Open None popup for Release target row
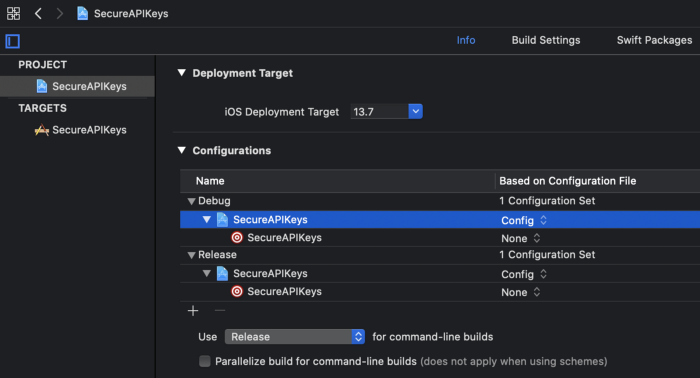The image size is (700, 378). (x=521, y=292)
